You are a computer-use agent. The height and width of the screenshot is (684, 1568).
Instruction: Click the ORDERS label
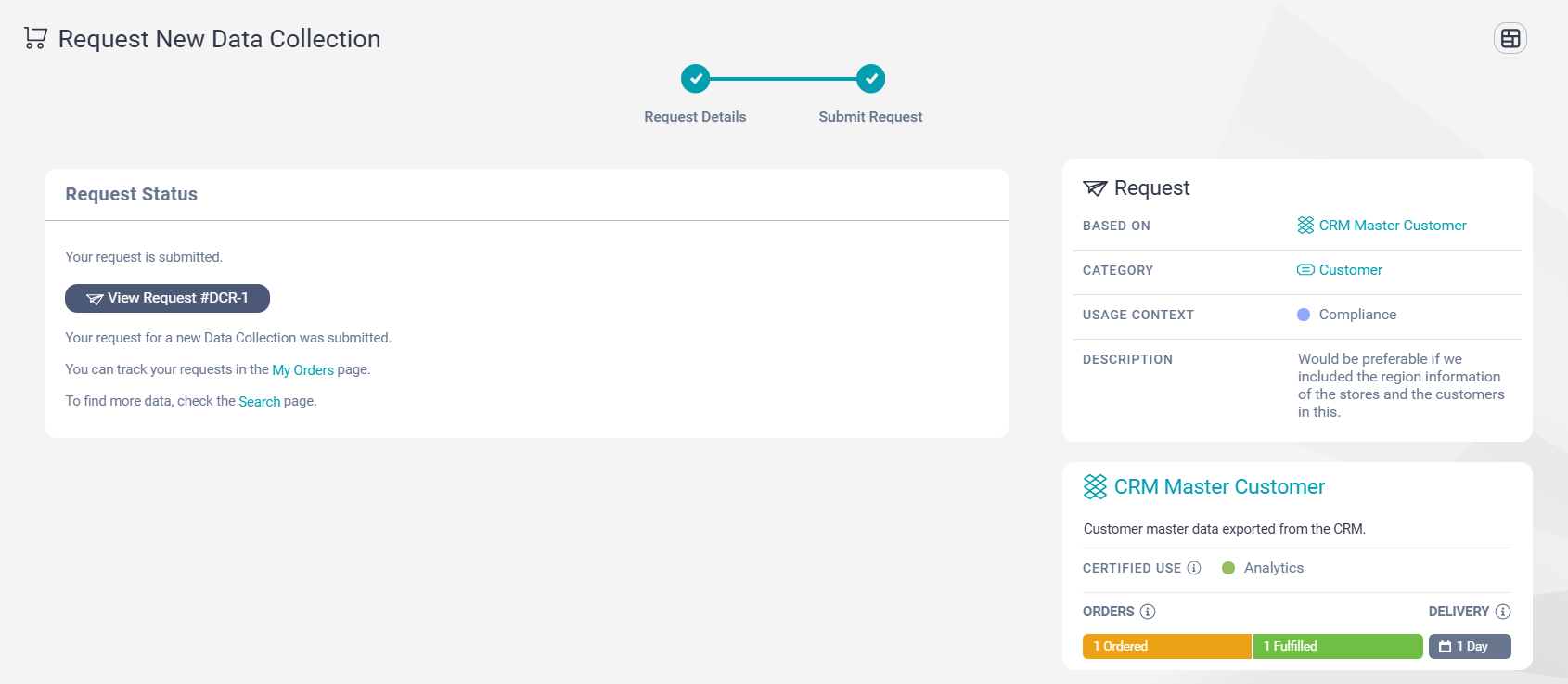pos(1109,612)
